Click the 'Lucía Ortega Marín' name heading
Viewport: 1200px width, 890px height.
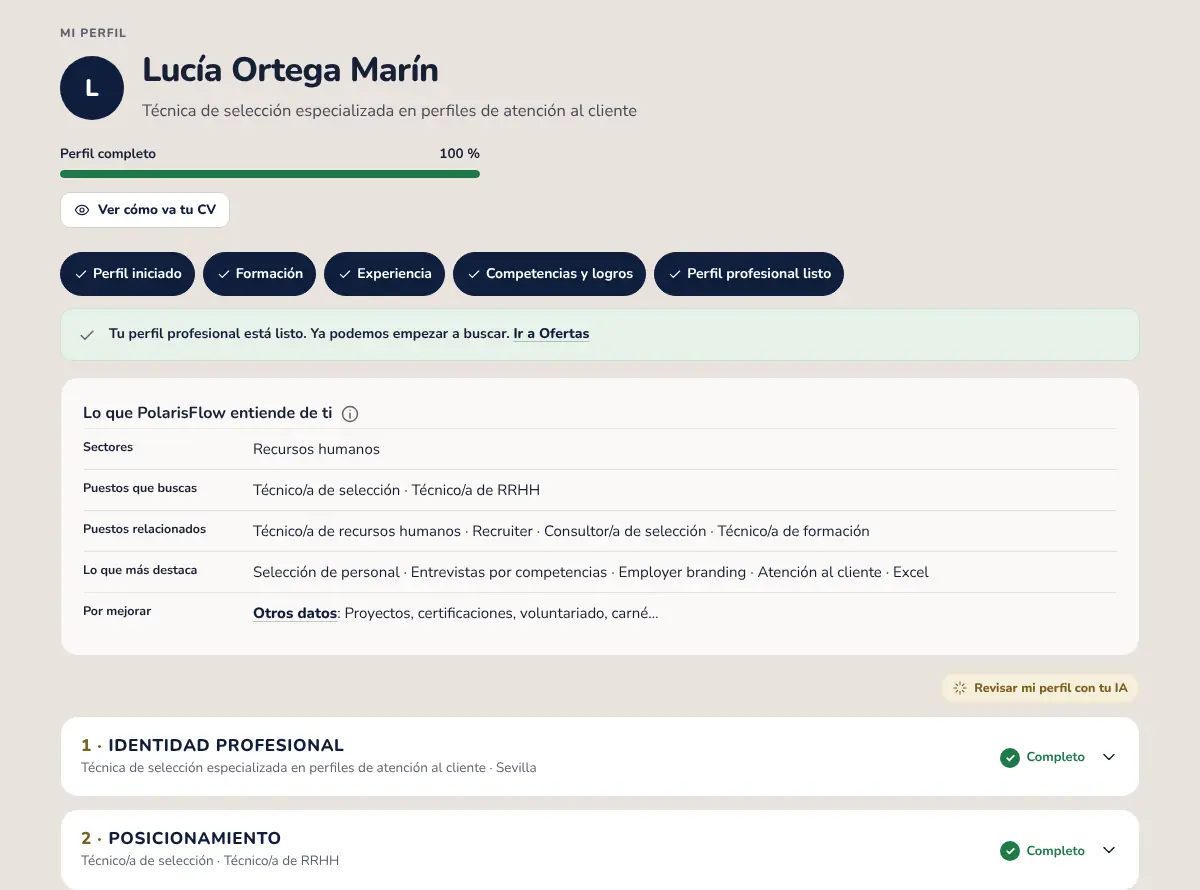tap(290, 70)
